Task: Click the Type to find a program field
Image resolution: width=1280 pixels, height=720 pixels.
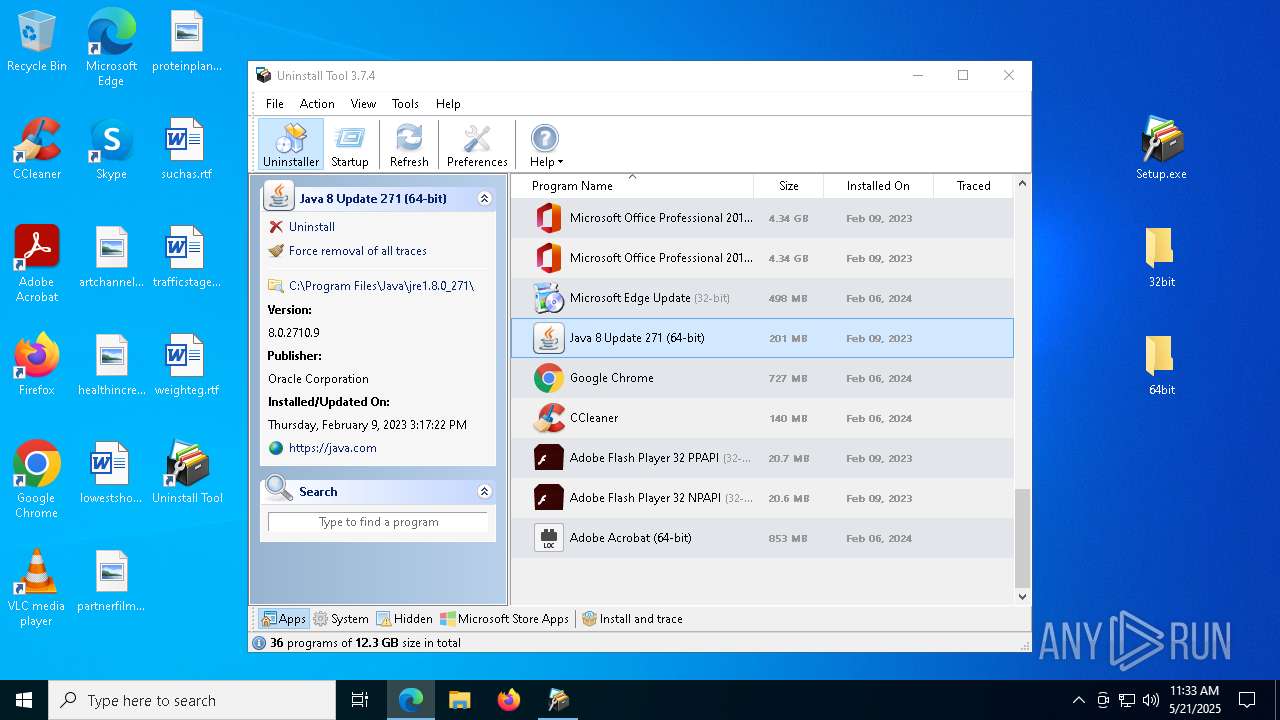Action: [x=378, y=522]
